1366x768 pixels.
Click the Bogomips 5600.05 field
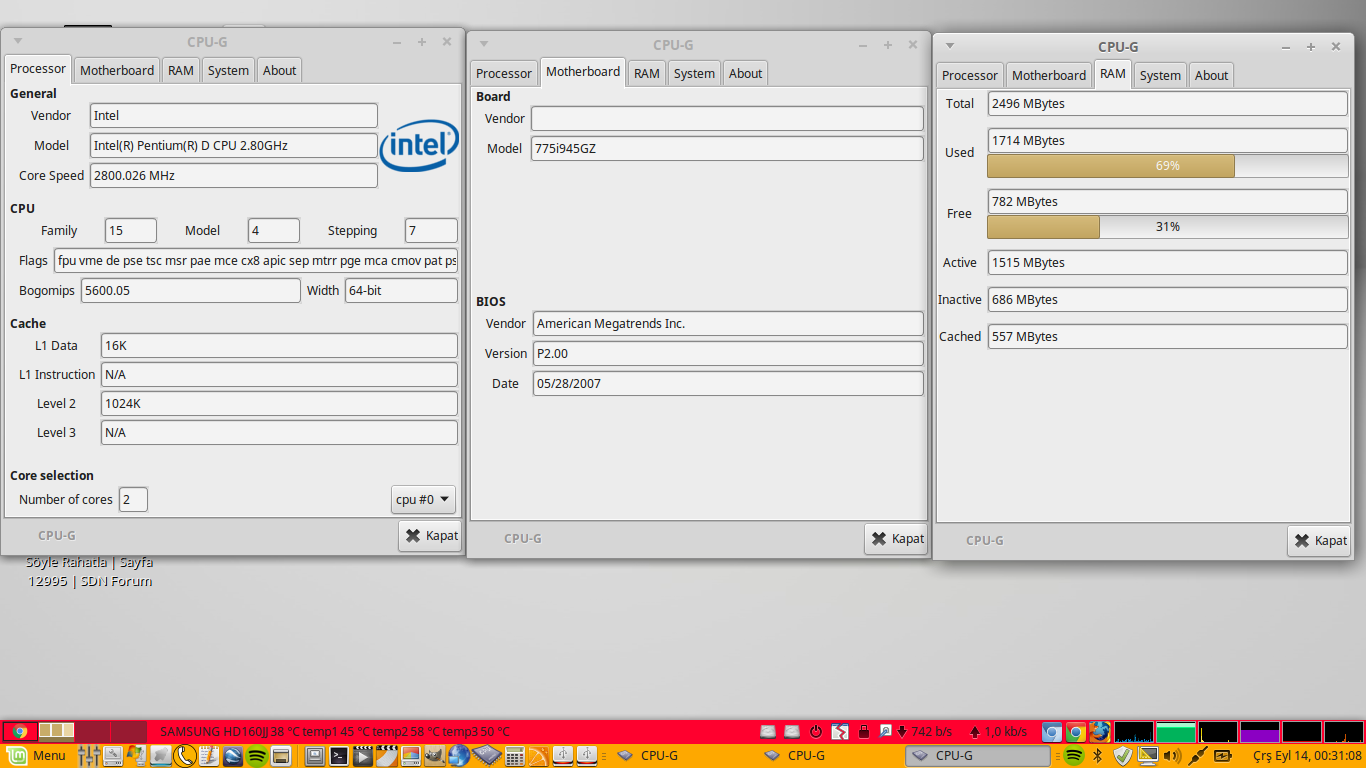tap(191, 290)
